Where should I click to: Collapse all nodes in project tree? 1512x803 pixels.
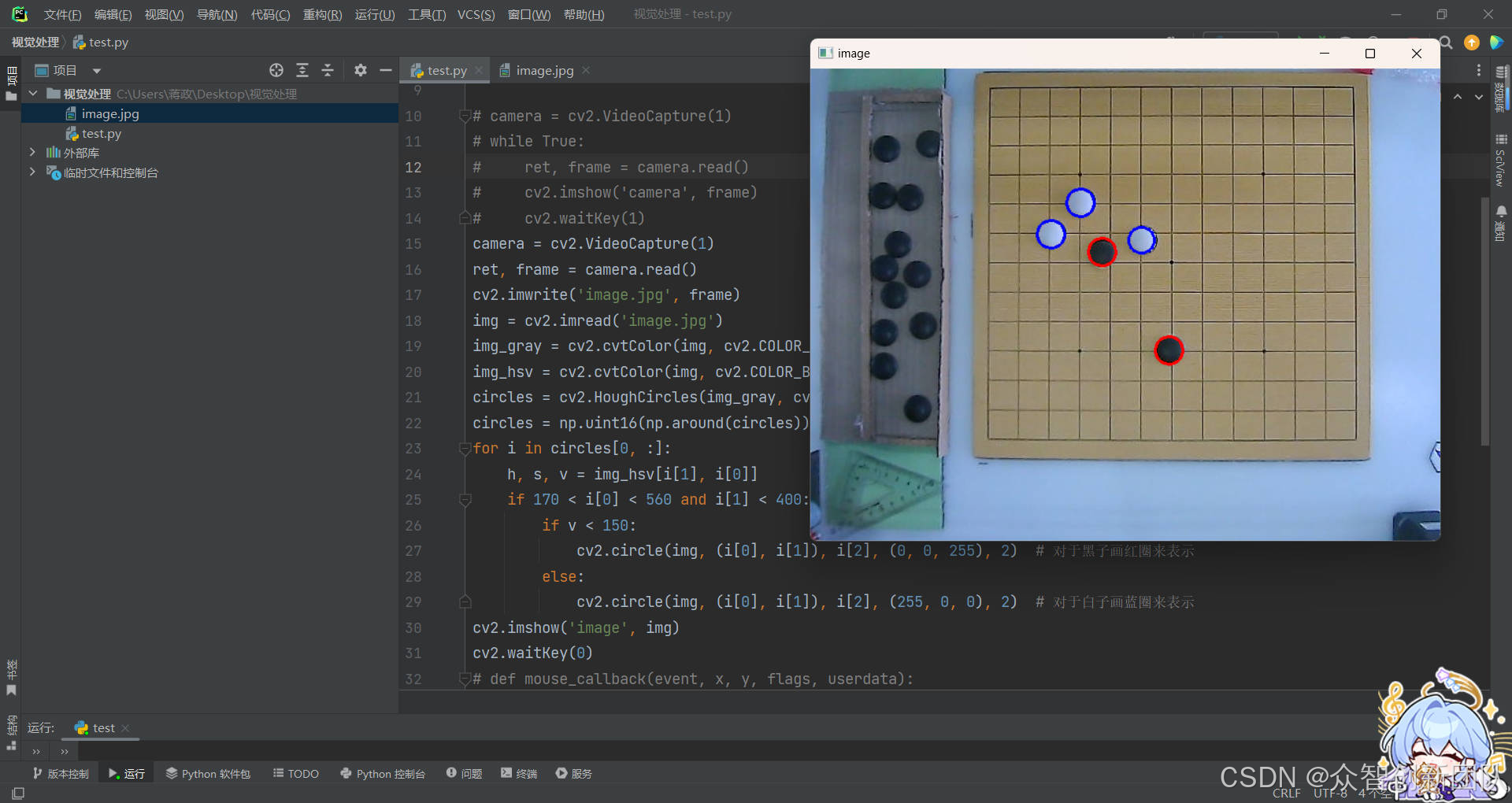[x=328, y=70]
